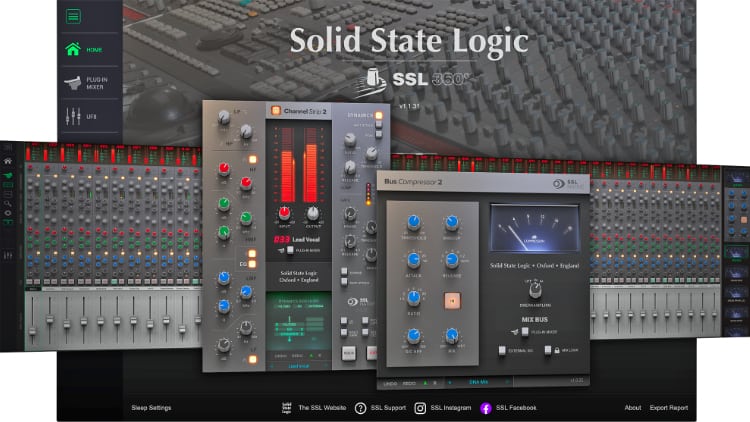Open the About page
The height and width of the screenshot is (422, 750).
coord(633,408)
